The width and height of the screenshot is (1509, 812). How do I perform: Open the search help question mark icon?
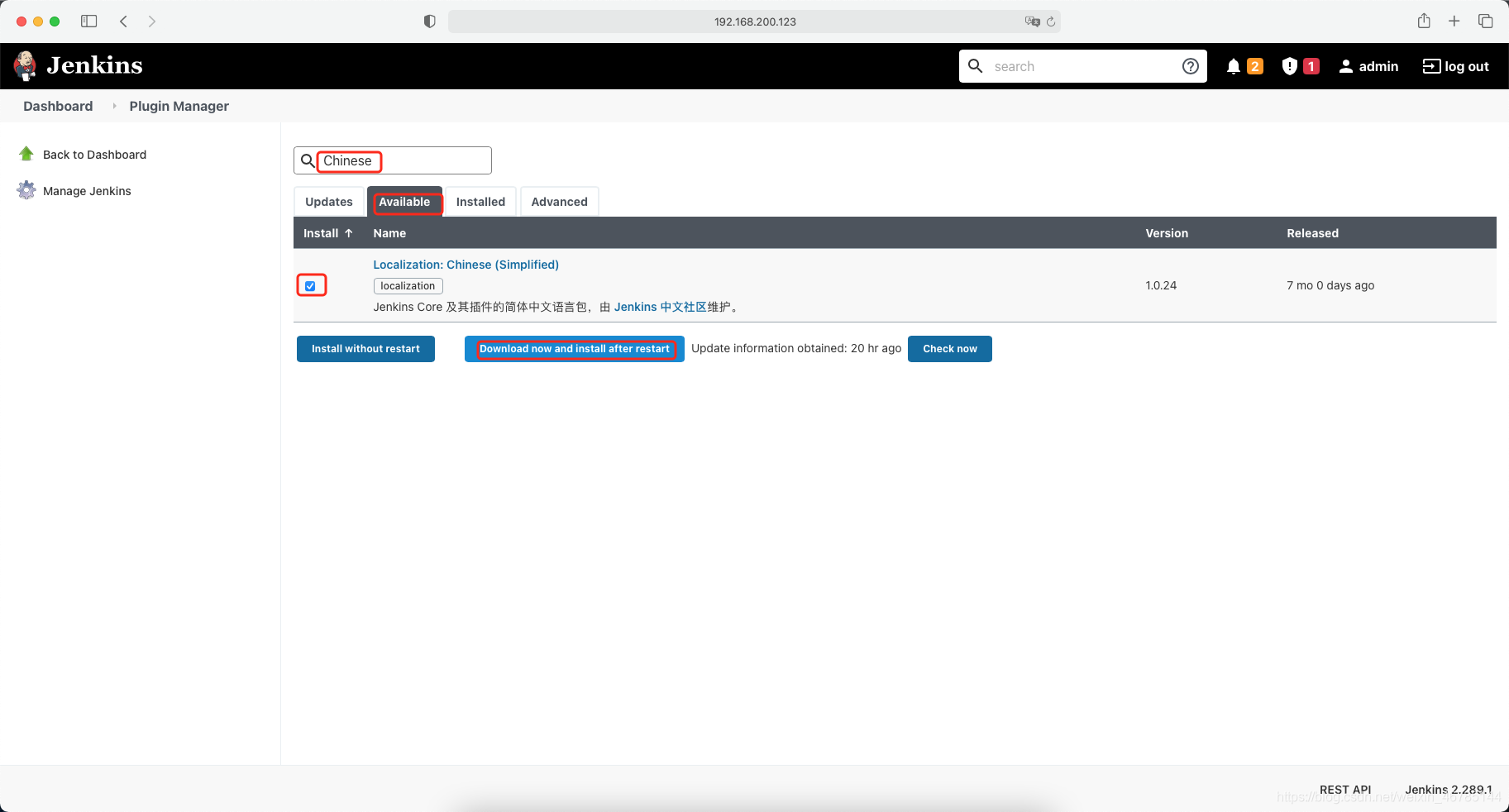coord(1191,66)
